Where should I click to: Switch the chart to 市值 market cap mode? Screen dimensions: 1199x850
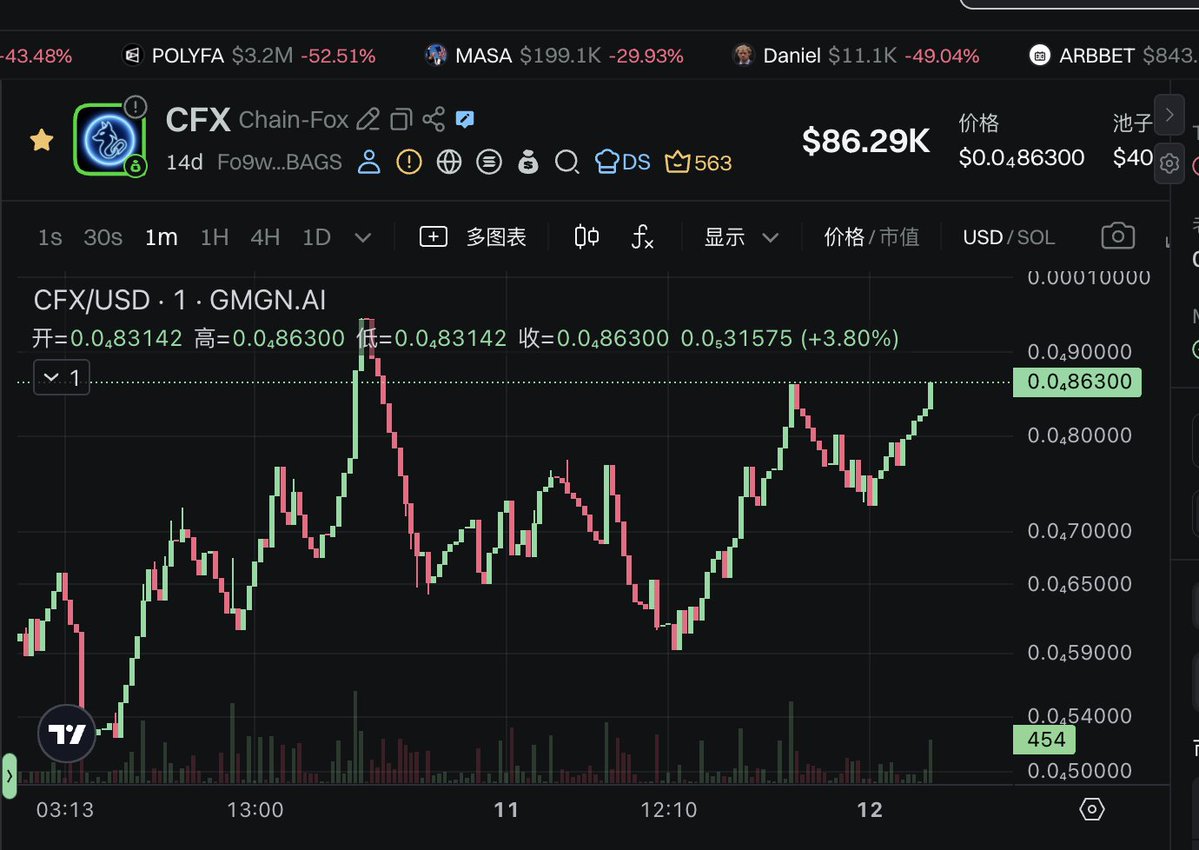click(x=898, y=238)
